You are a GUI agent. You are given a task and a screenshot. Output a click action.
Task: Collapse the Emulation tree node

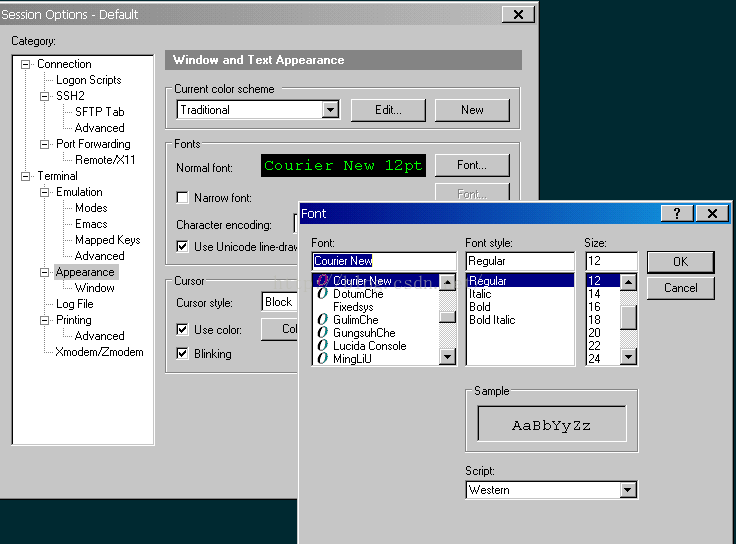point(45,192)
